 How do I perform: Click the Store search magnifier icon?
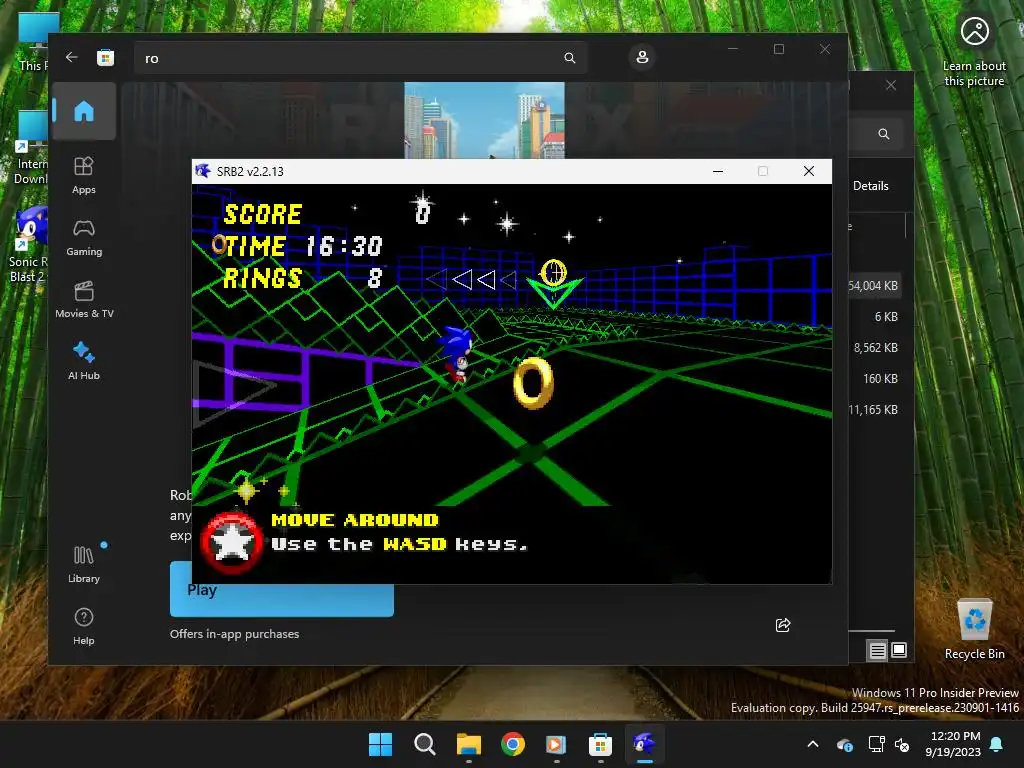point(569,58)
